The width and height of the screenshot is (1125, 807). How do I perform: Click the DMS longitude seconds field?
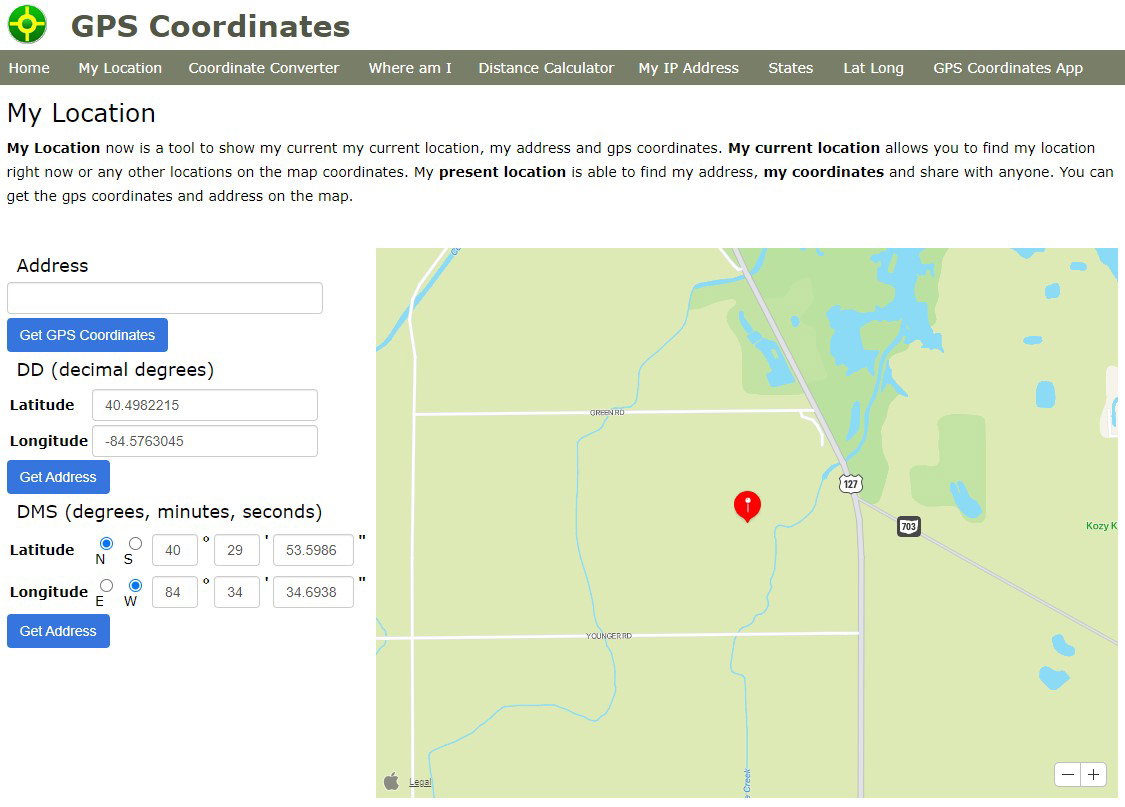coord(313,593)
